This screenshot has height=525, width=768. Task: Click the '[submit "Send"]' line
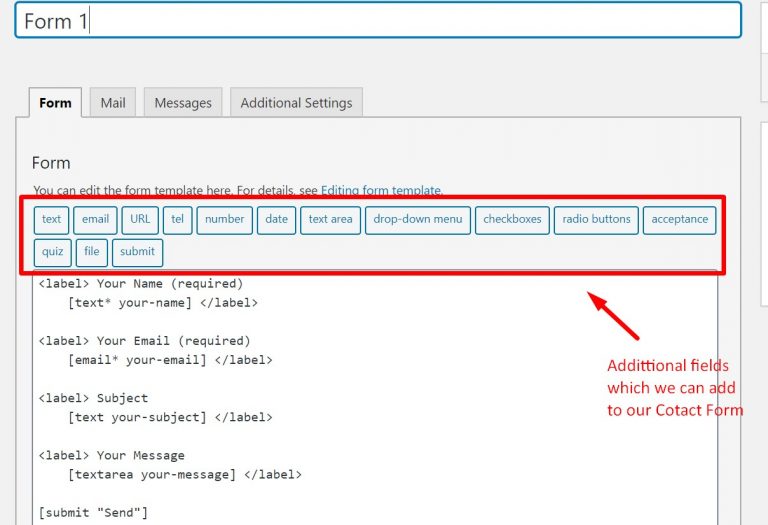click(93, 513)
